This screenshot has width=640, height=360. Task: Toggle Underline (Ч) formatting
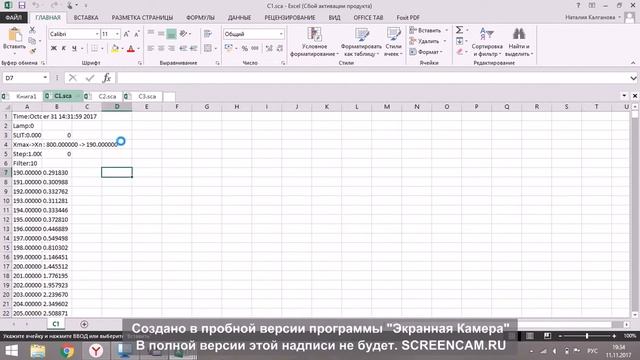pyautogui.click(x=74, y=49)
